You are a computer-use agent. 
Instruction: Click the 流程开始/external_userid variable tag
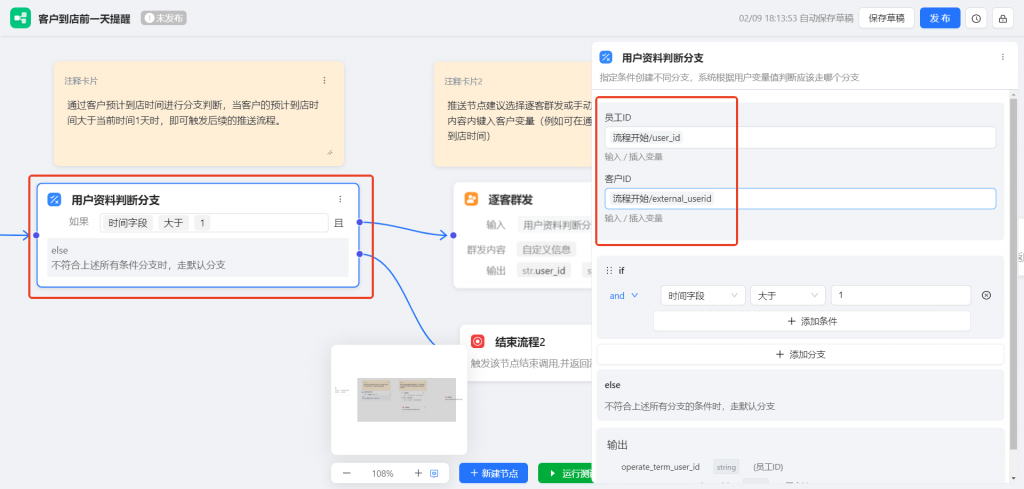pos(662,198)
